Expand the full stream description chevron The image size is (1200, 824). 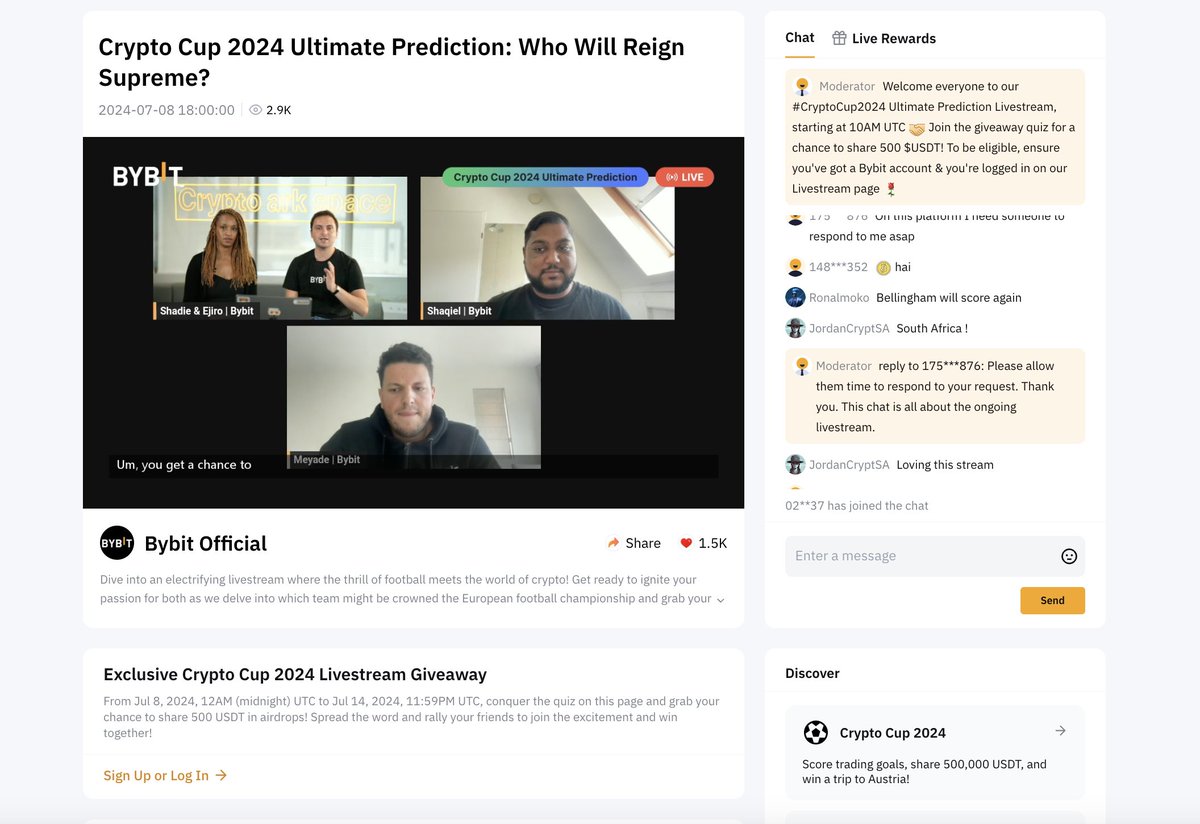coord(720,599)
